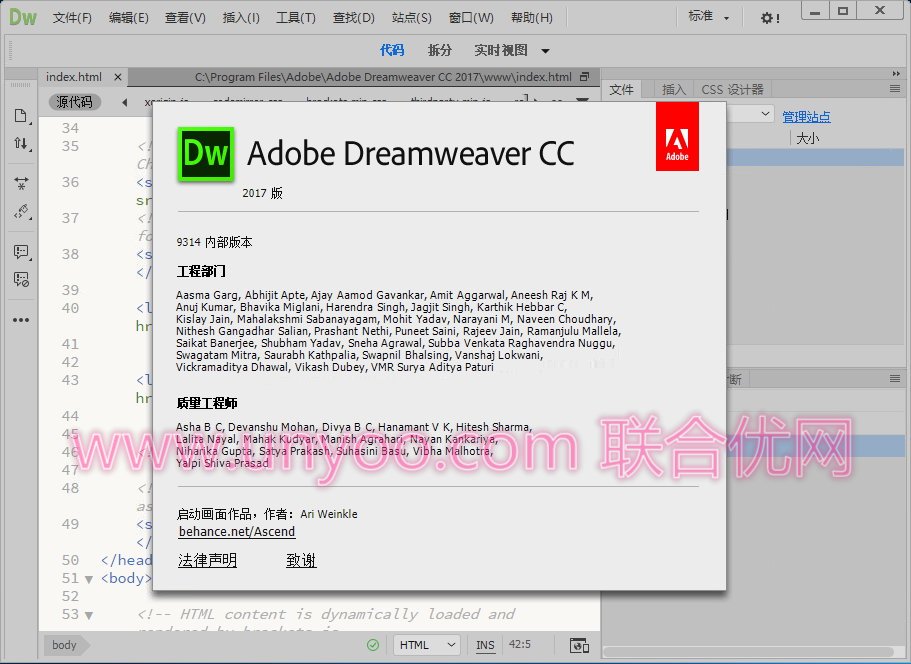Open the 工具(T) menu
Screen dimensions: 911x664
tap(296, 18)
